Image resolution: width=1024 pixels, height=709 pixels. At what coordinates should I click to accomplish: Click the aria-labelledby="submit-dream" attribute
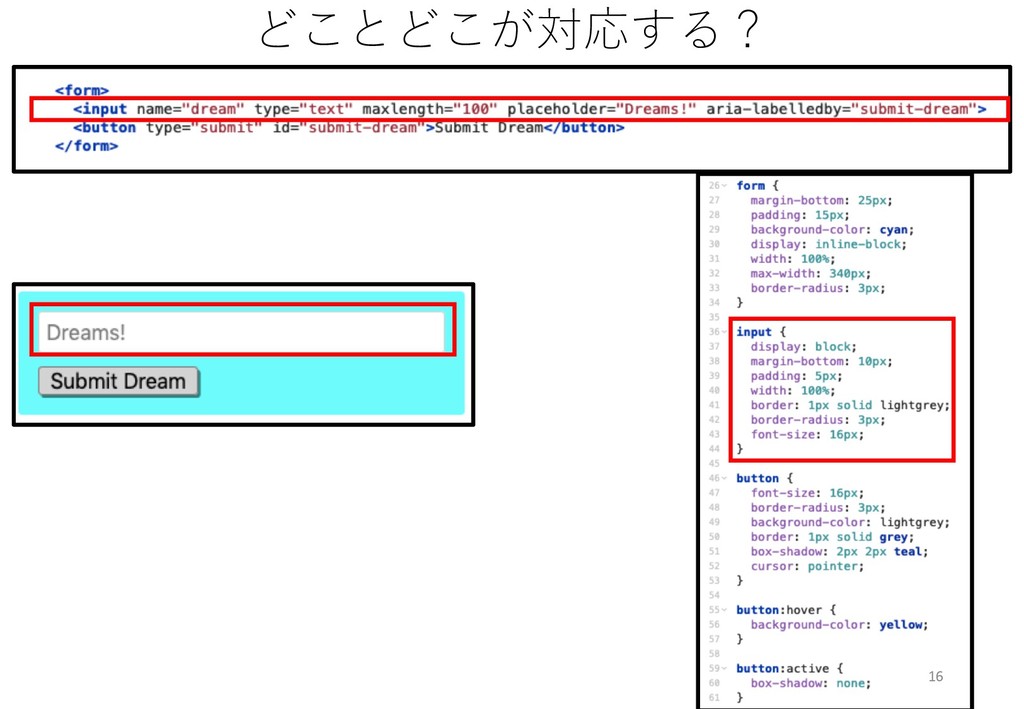pyautogui.click(x=842, y=109)
